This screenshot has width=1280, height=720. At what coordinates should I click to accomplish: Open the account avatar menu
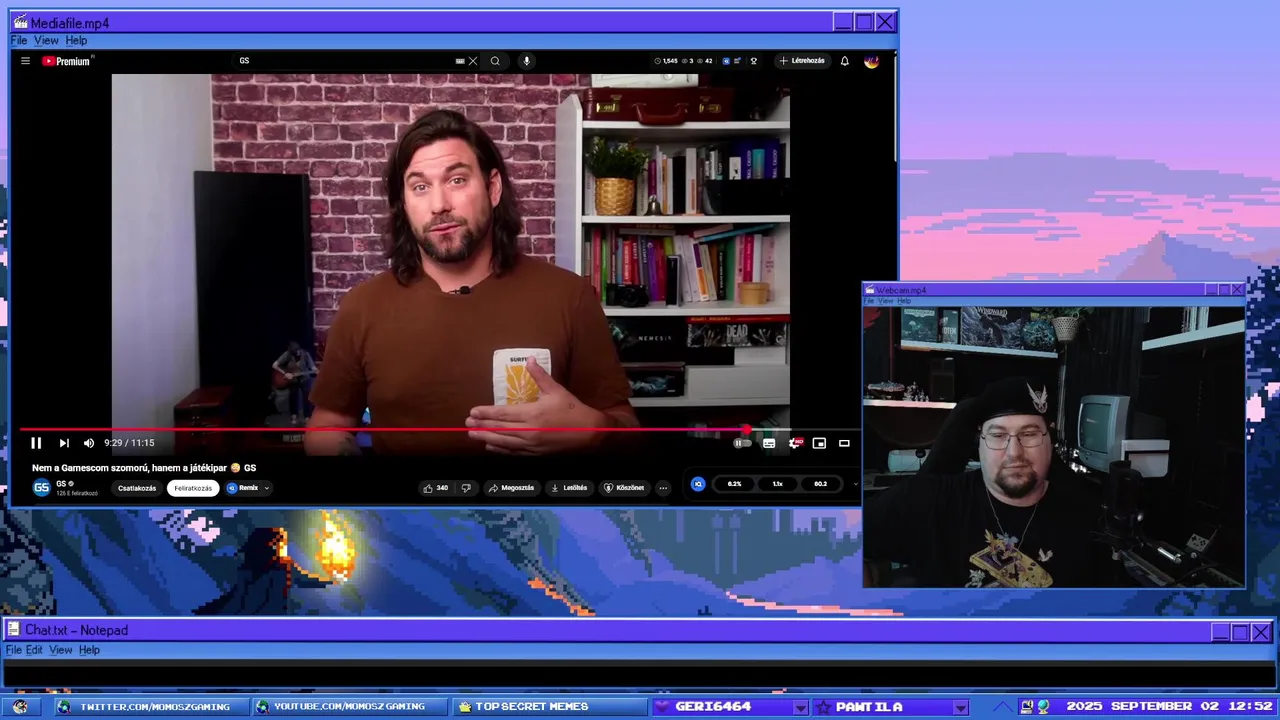point(871,61)
